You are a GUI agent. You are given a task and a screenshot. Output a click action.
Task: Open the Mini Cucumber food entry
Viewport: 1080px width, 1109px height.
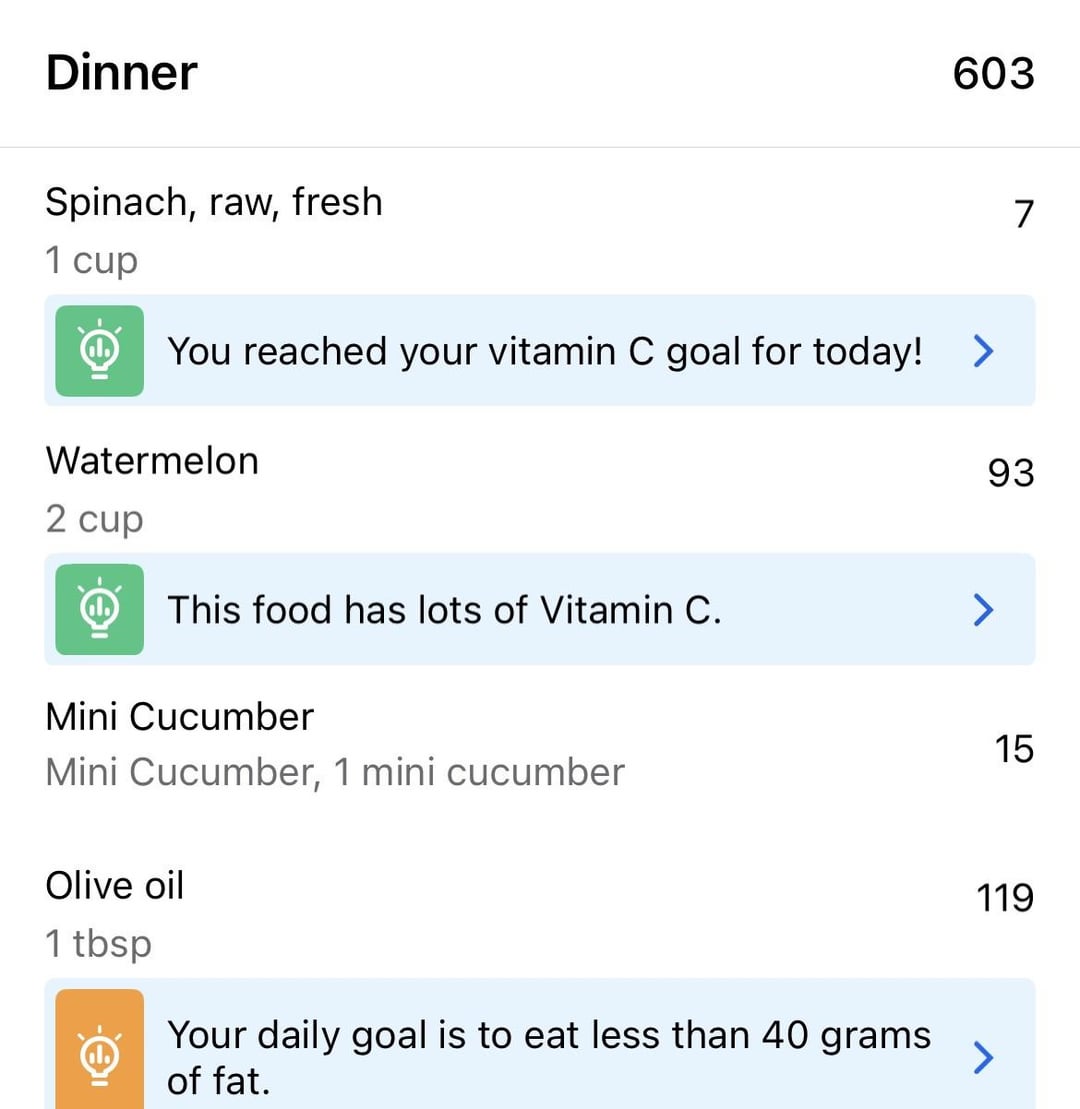[x=180, y=717]
